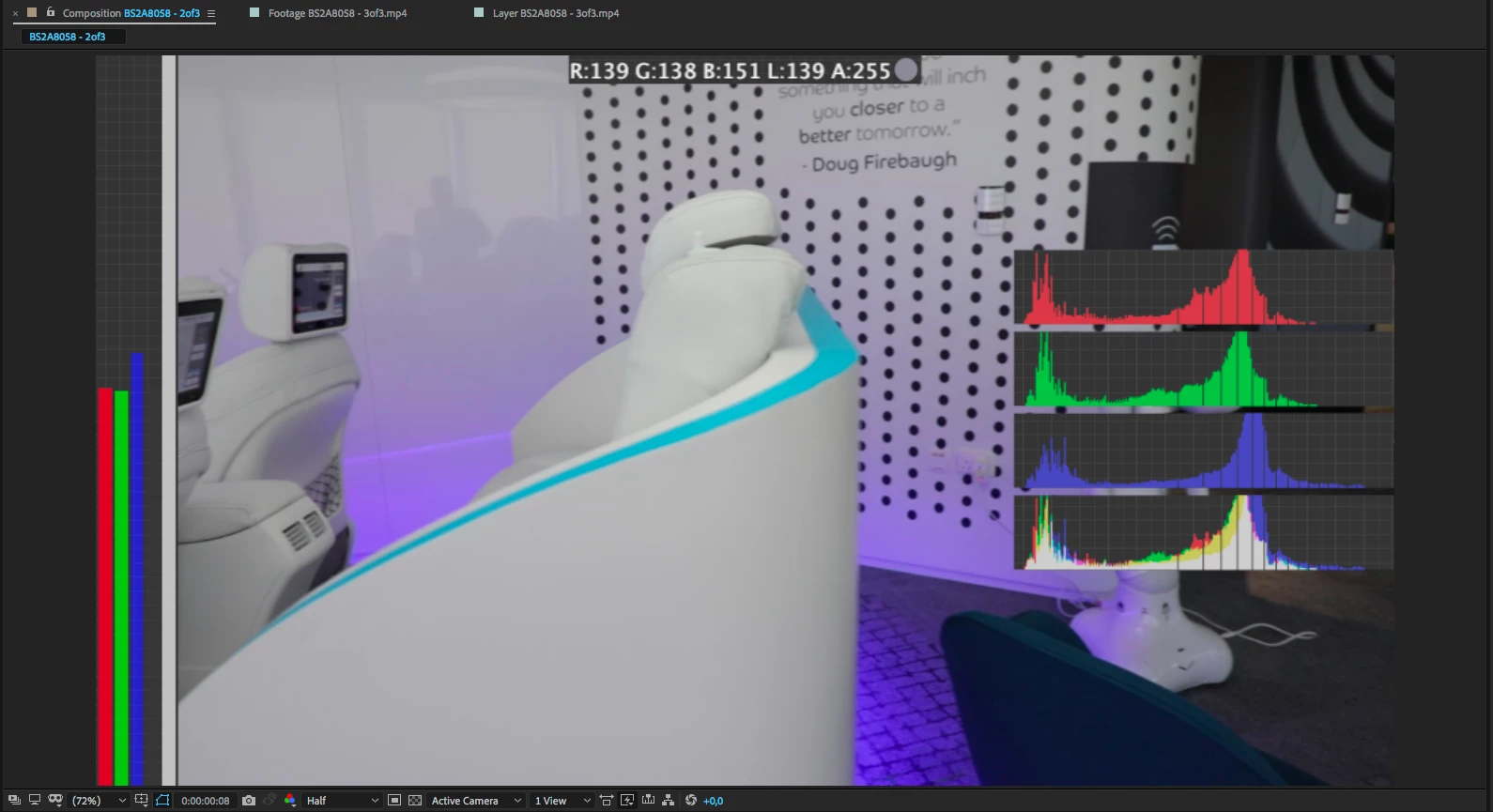The image size is (1493, 812).
Task: Click the current time 0:00:00:08 field
Action: (x=206, y=801)
